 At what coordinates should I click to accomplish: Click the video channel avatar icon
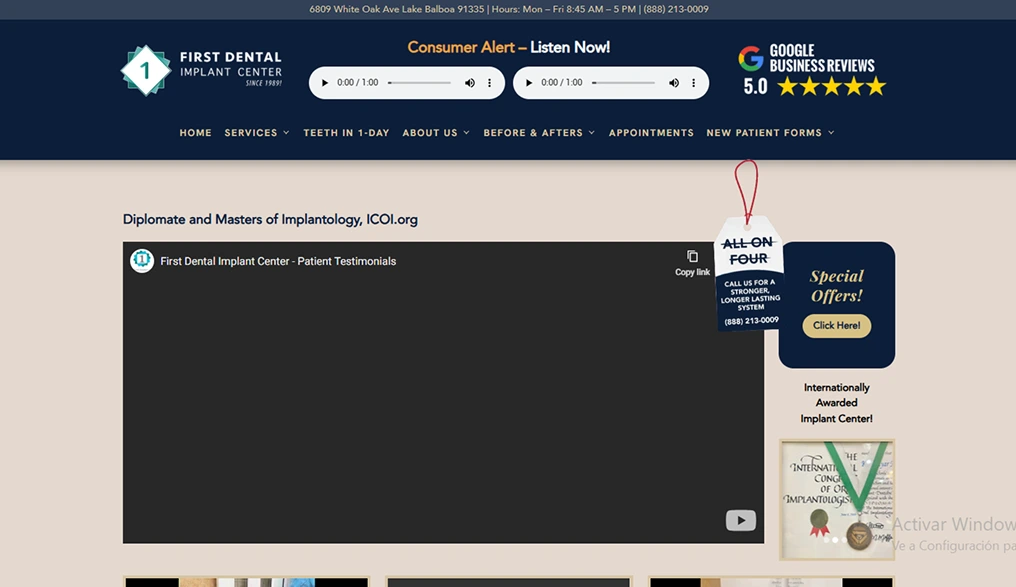click(142, 261)
